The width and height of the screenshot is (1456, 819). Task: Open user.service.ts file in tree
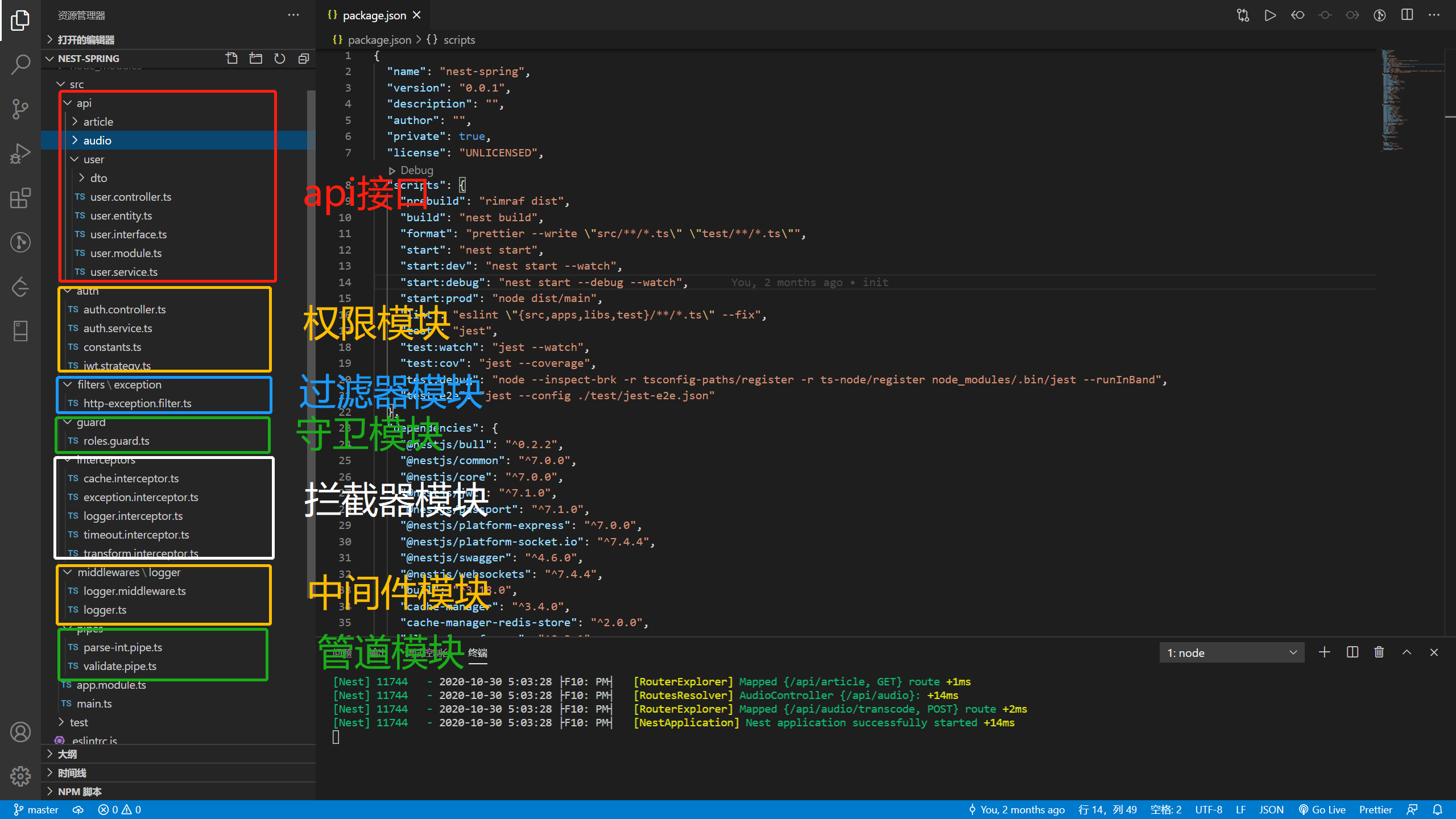coord(123,271)
